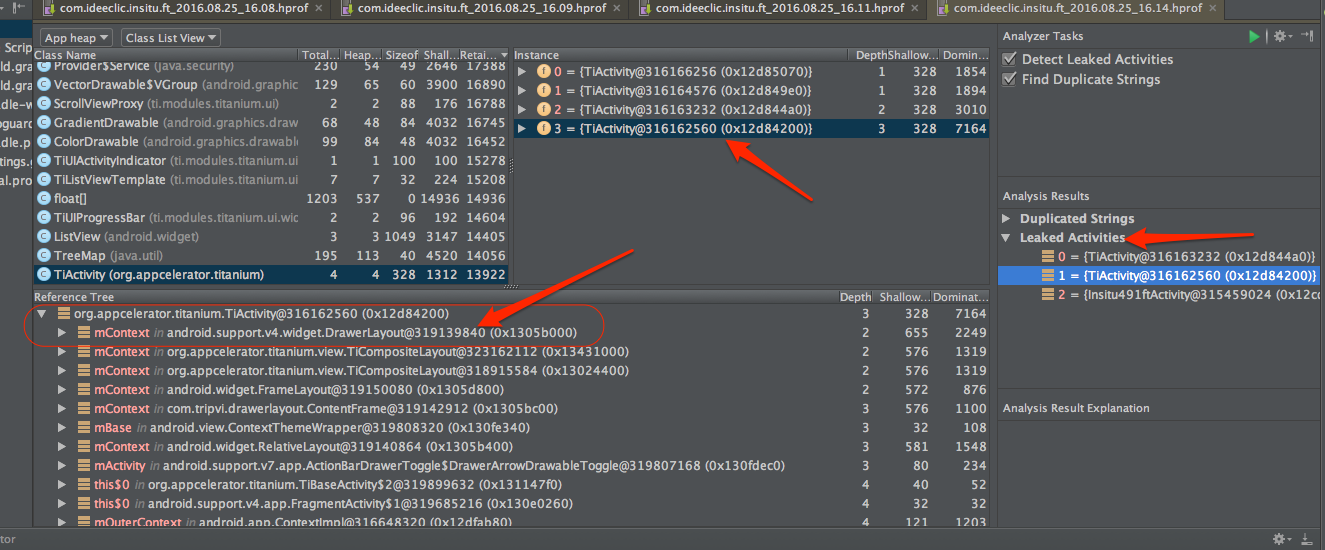The height and width of the screenshot is (550, 1325).
Task: Click class icon beside ListView row
Action: (43, 237)
